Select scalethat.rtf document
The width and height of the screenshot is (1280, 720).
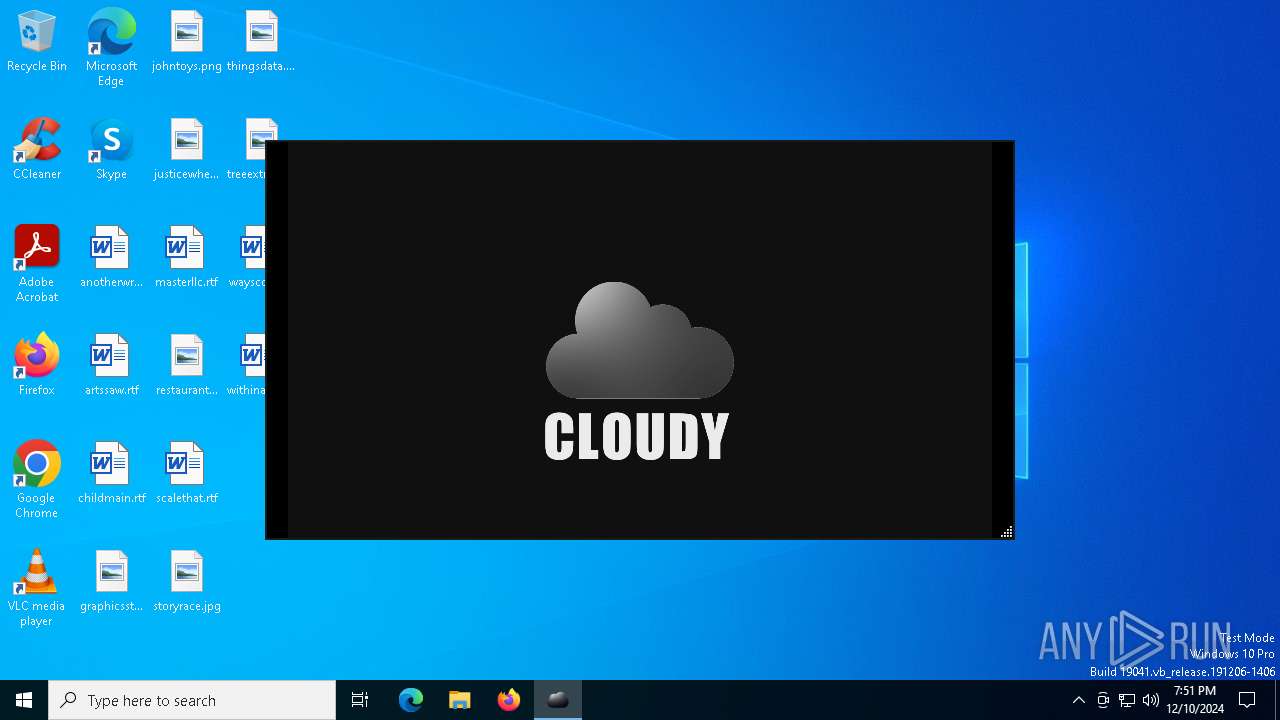[x=187, y=474]
